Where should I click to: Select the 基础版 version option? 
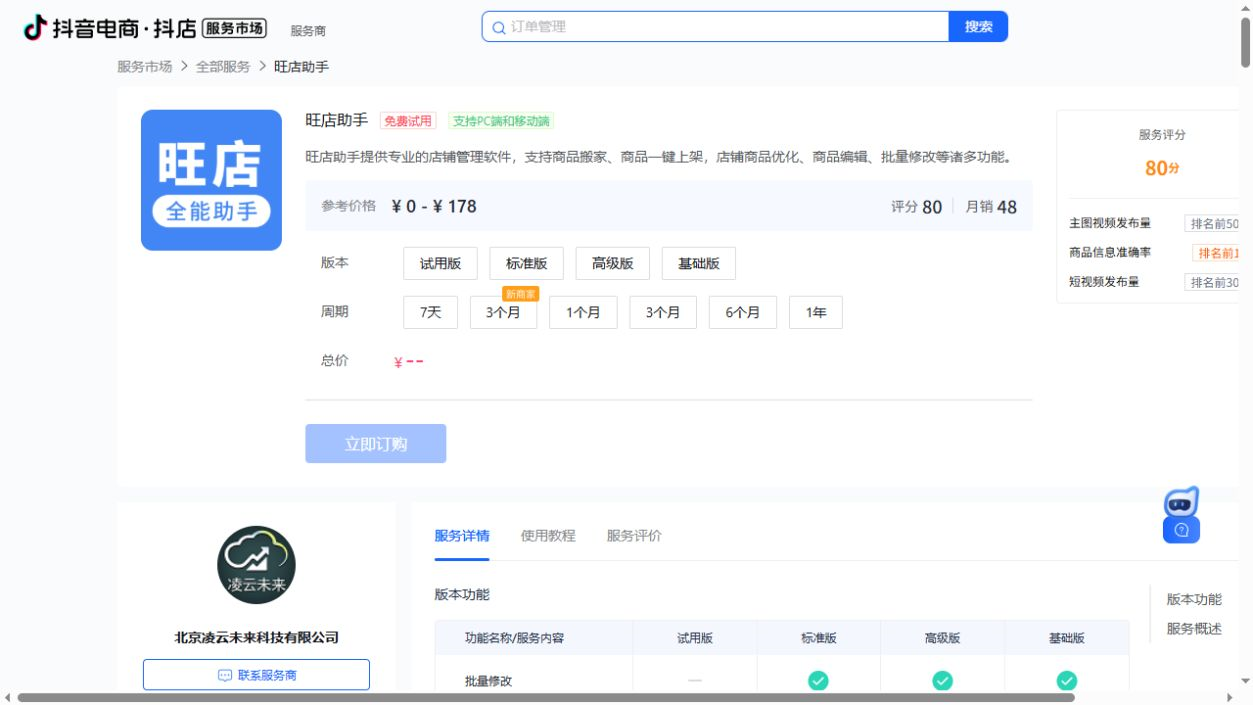tap(698, 264)
